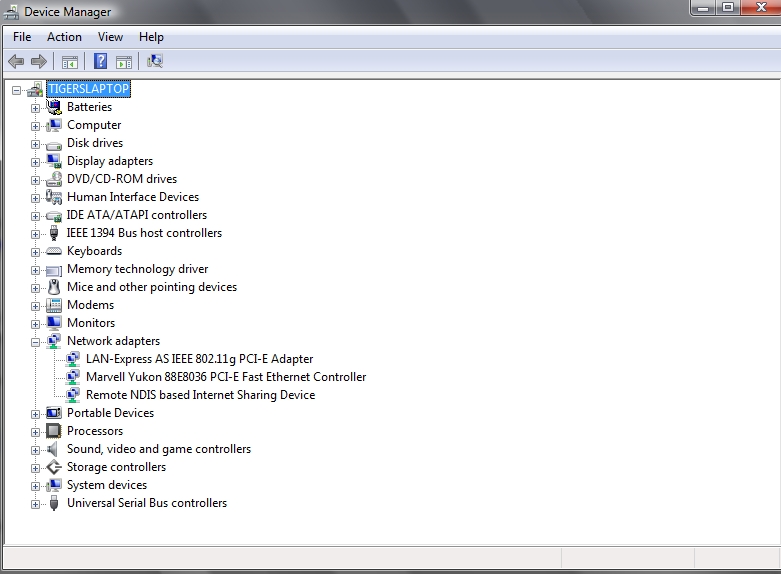This screenshot has width=781, height=574.
Task: Click the Disk drives category icon
Action: click(x=54, y=145)
